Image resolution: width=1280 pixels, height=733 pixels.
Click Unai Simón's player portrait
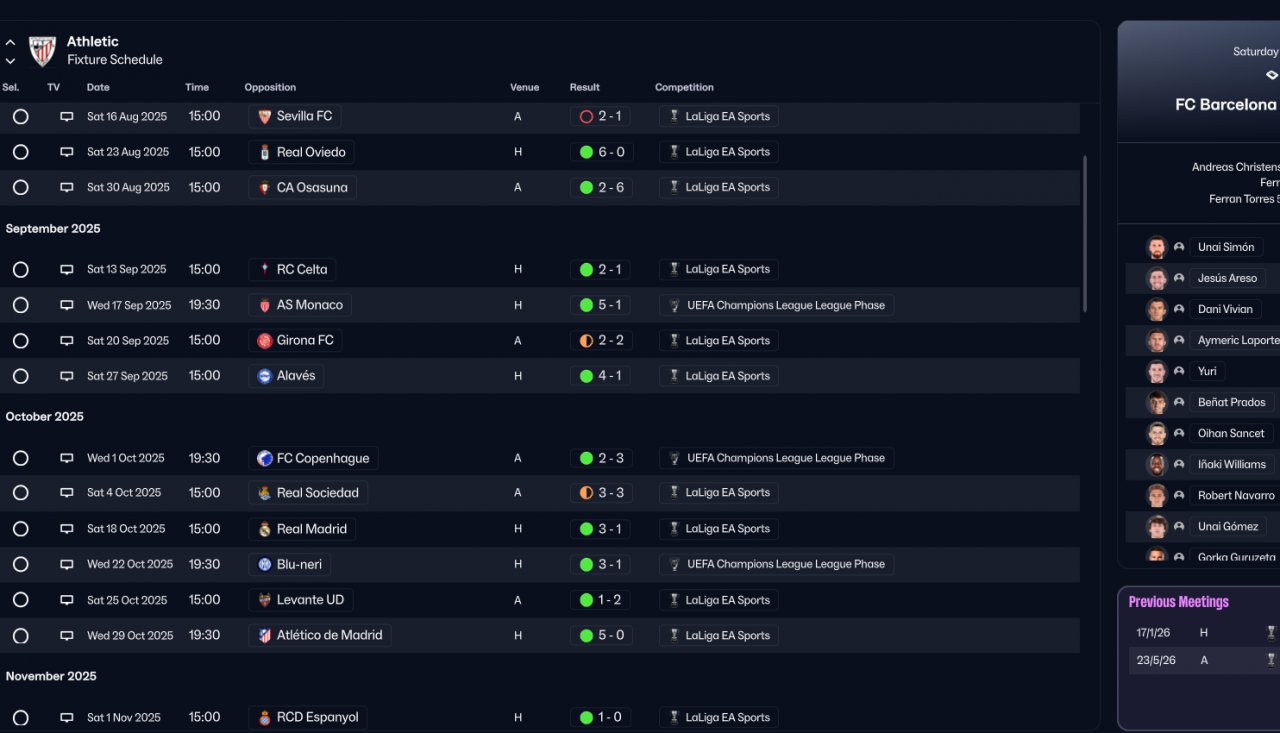point(1157,247)
